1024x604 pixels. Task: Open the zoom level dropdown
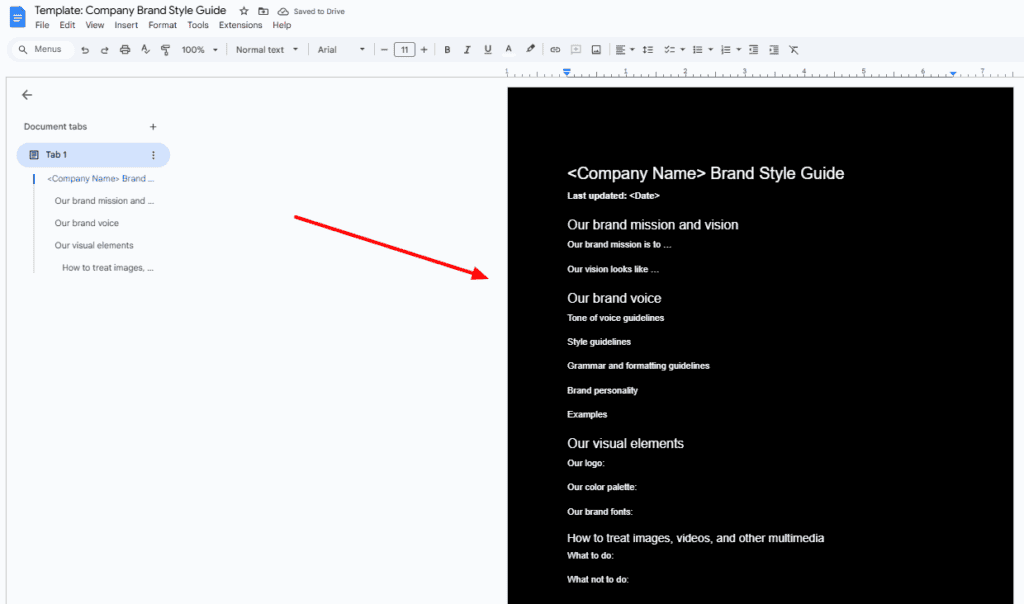pyautogui.click(x=198, y=49)
